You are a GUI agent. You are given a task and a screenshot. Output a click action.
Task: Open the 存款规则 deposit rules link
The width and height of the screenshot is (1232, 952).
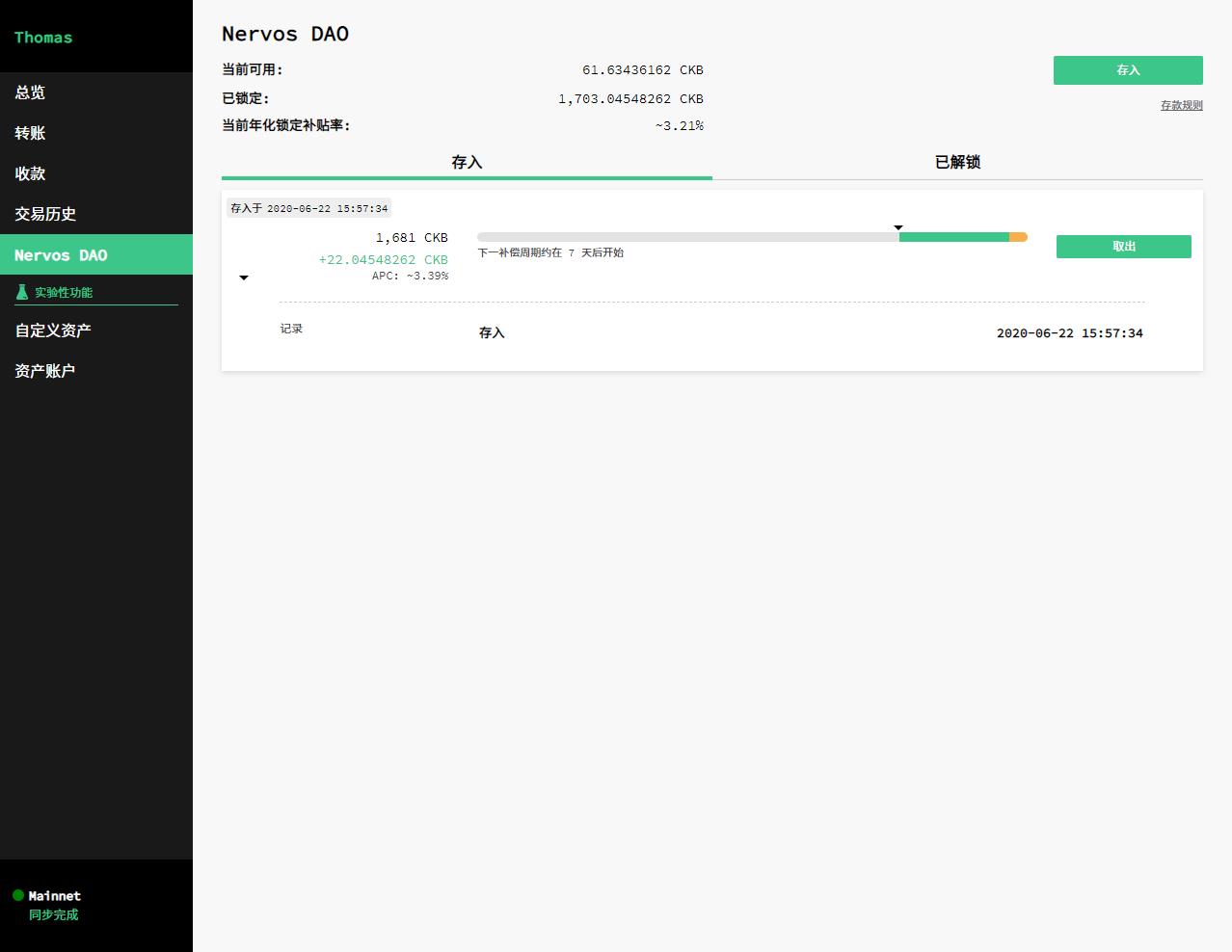tap(1181, 105)
